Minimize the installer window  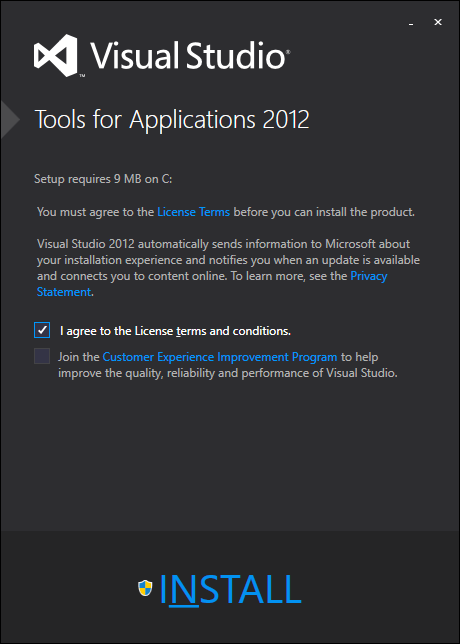coord(411,23)
